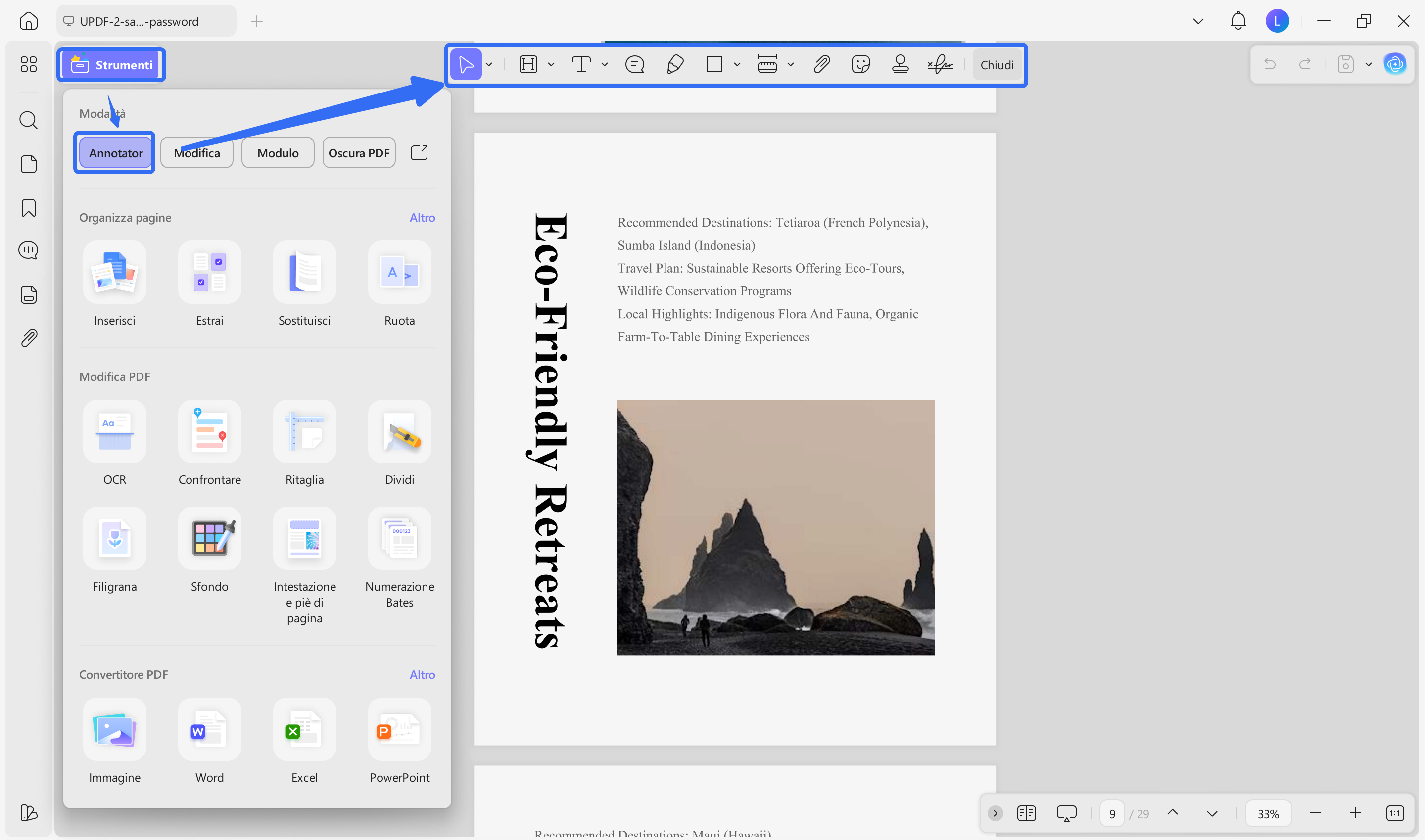
Task: Open the layers icon at sidebar bottom
Action: pyautogui.click(x=28, y=813)
